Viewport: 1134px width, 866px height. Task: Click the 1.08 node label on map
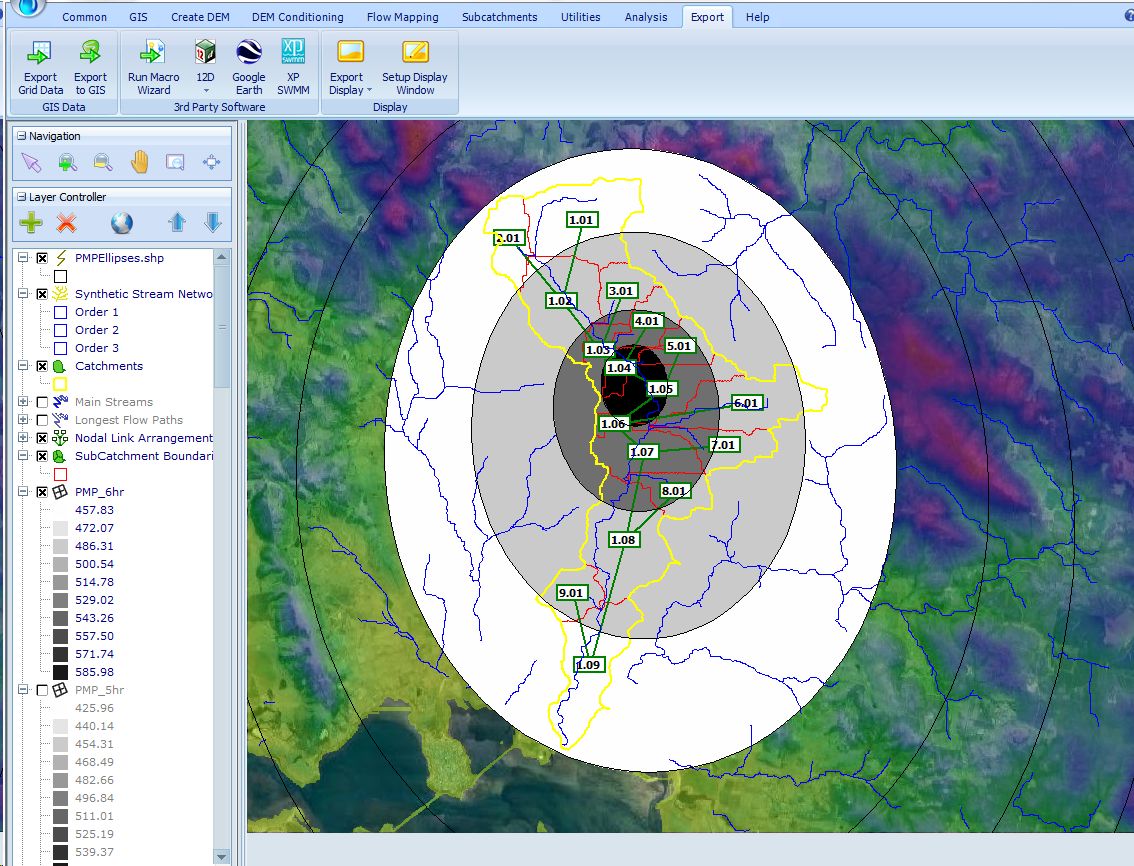pyautogui.click(x=622, y=540)
